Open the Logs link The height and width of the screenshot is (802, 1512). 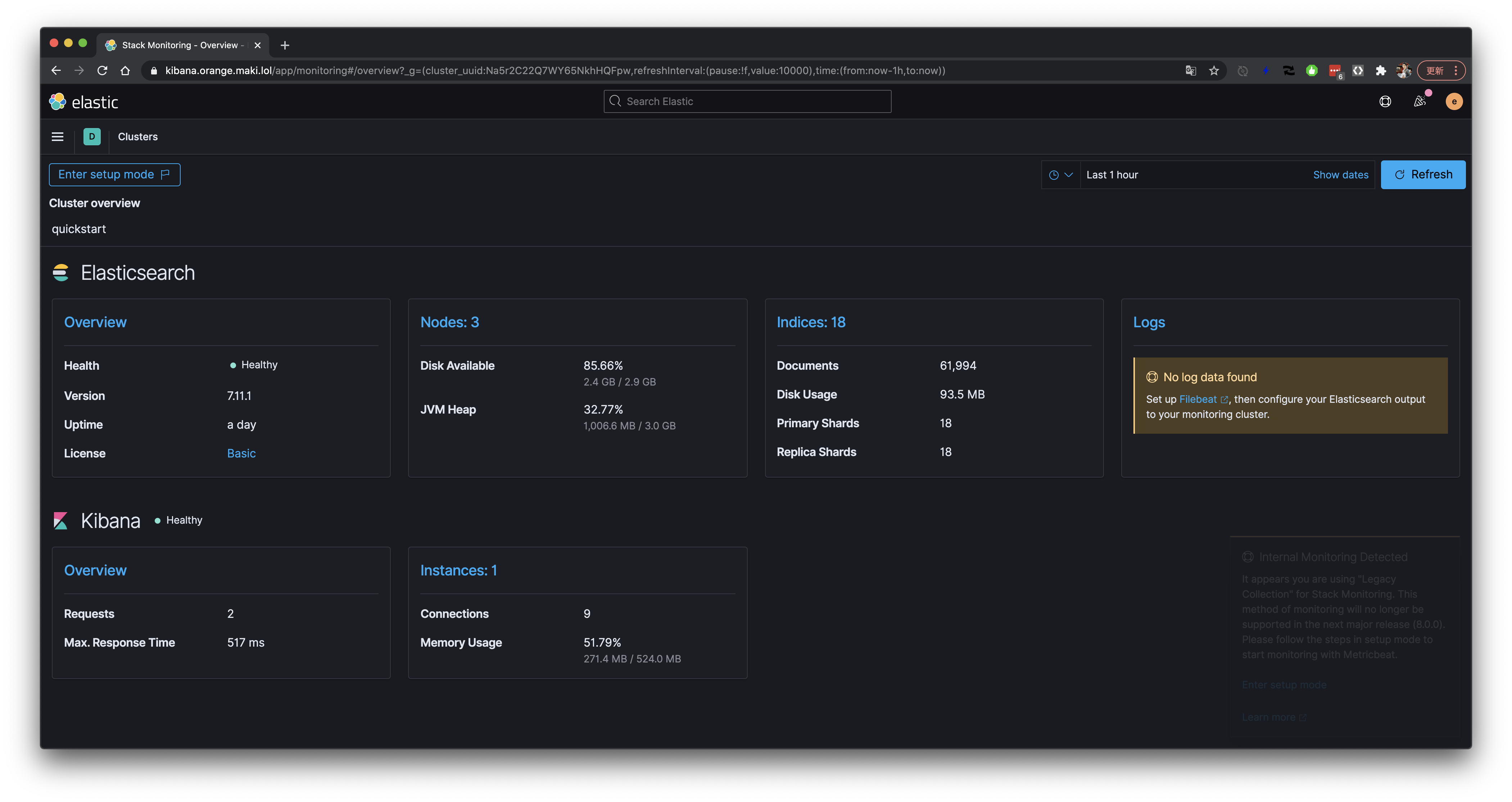tap(1149, 323)
